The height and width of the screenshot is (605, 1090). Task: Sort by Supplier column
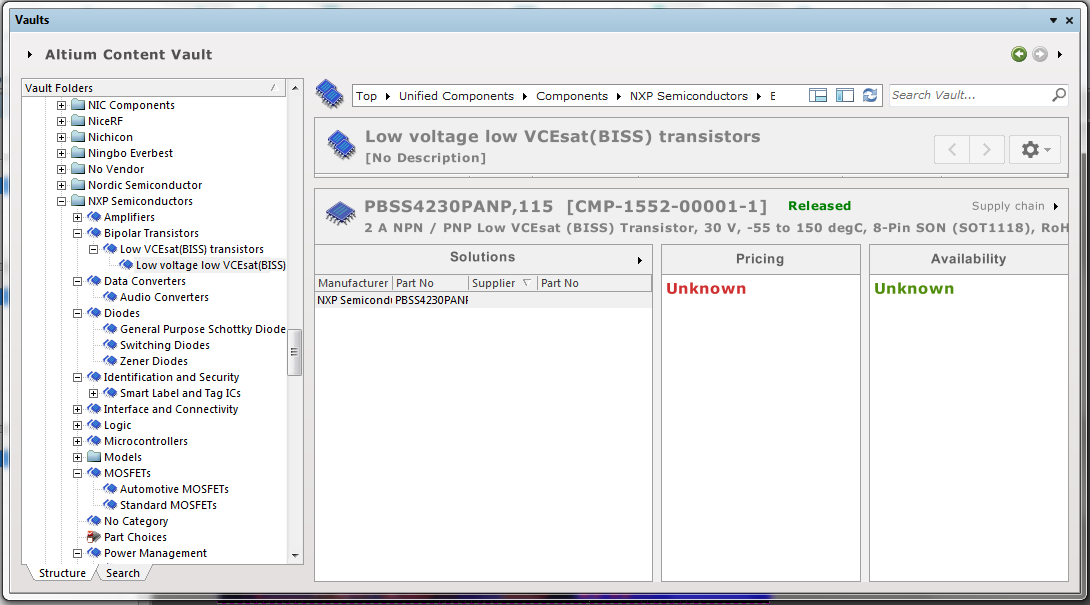(x=503, y=283)
